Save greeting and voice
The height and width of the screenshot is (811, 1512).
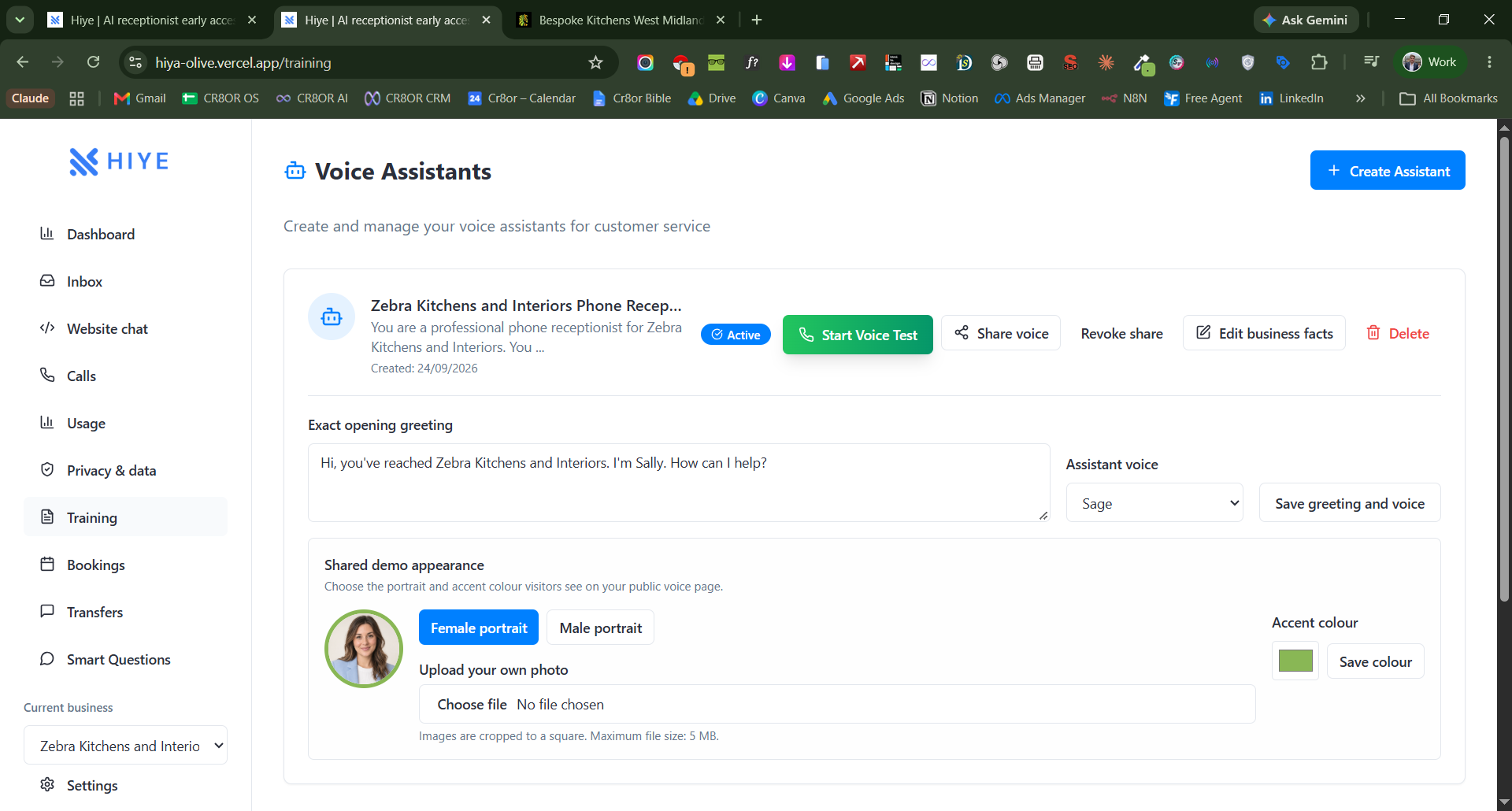(x=1350, y=503)
